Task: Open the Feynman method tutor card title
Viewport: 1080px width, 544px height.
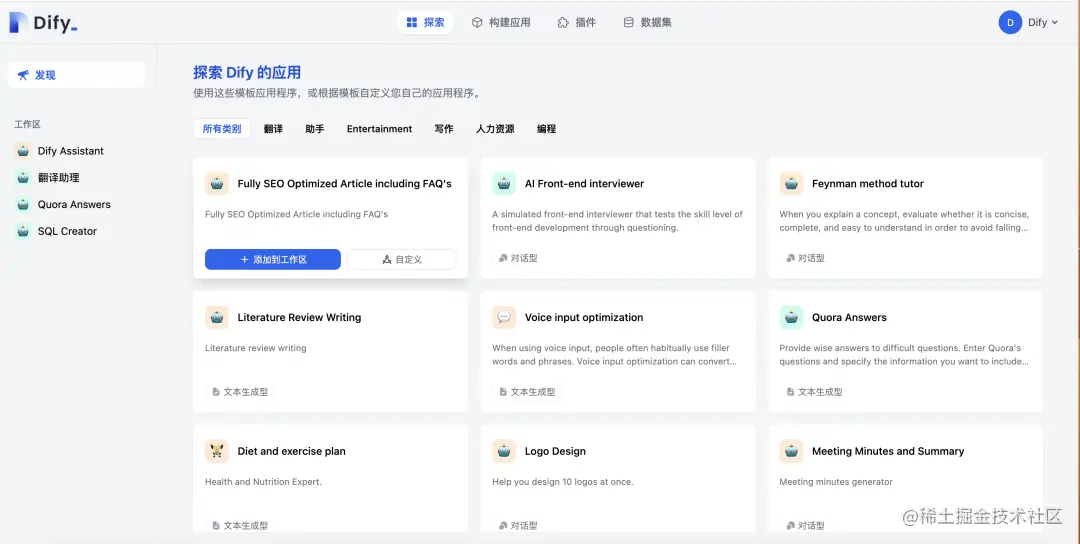Action: point(868,184)
